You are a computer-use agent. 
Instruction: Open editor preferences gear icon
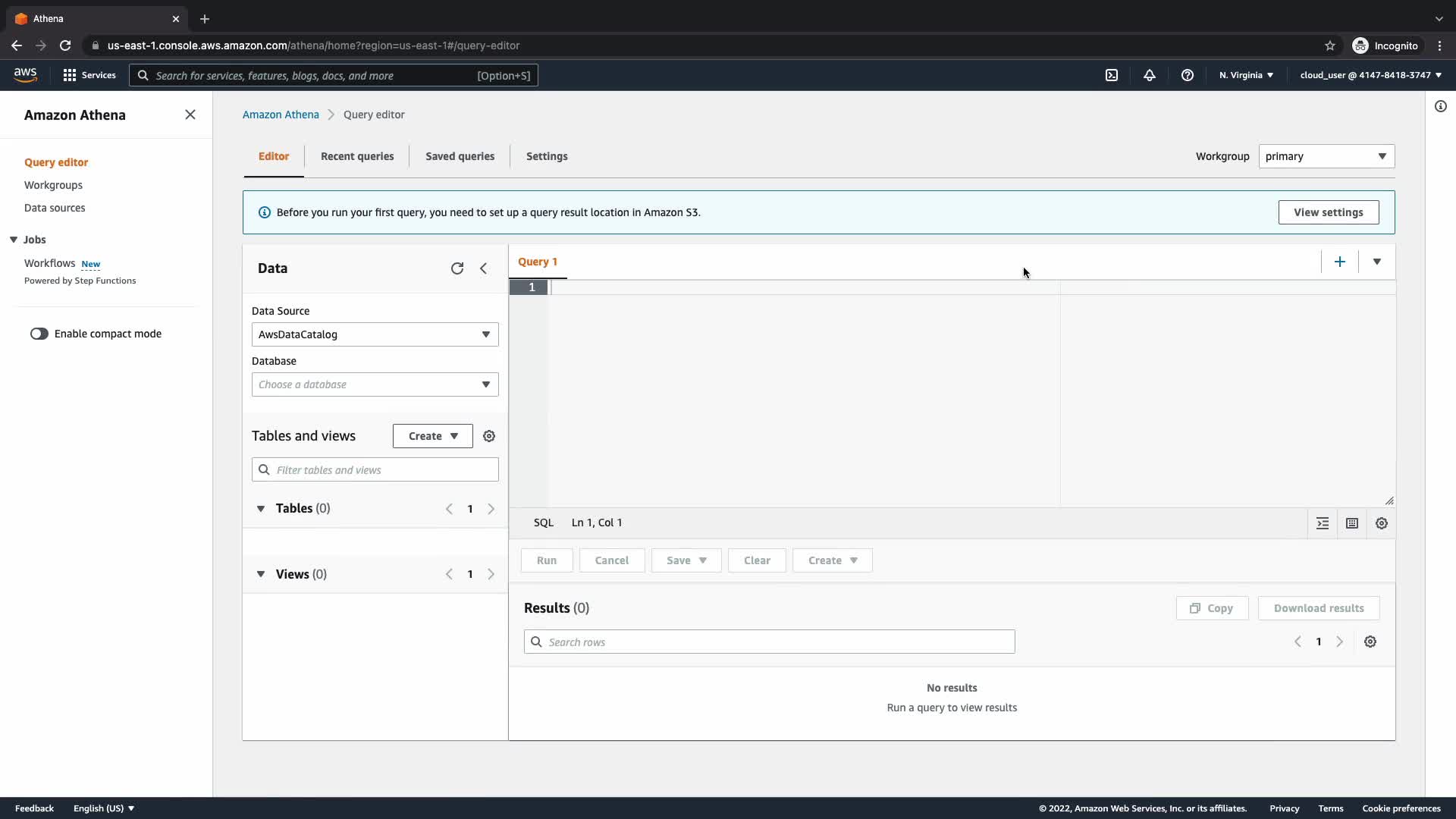pyautogui.click(x=1382, y=523)
